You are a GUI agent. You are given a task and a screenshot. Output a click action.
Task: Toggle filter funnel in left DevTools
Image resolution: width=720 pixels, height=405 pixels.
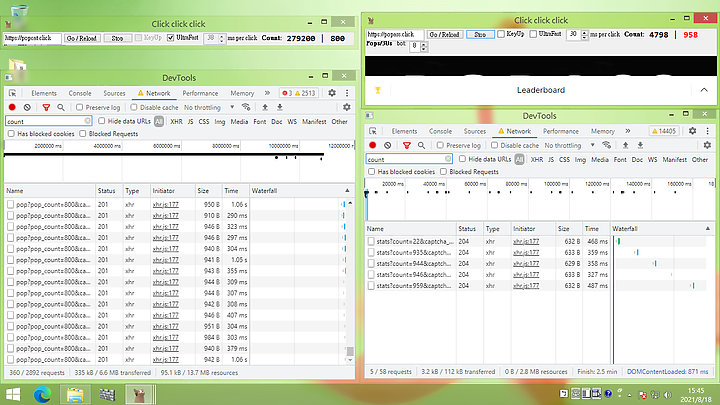(46, 107)
